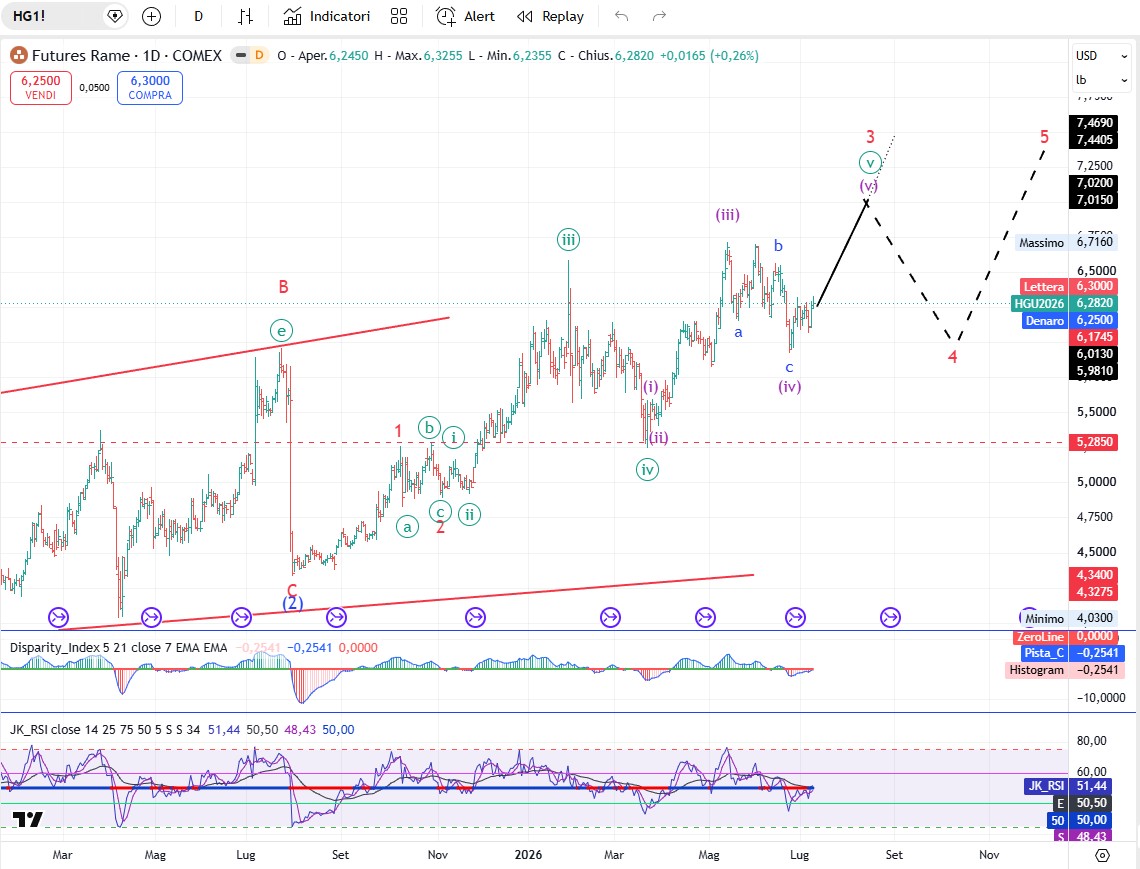The width and height of the screenshot is (1140, 869).
Task: Redo the last chart action
Action: (x=659, y=16)
